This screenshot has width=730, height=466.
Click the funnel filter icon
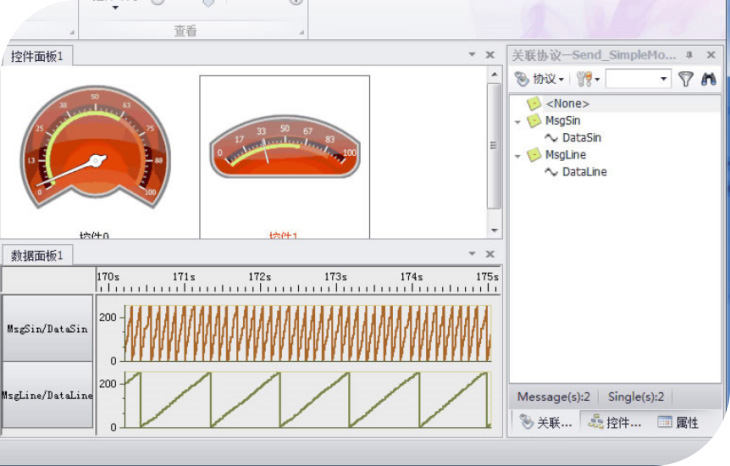click(x=685, y=79)
